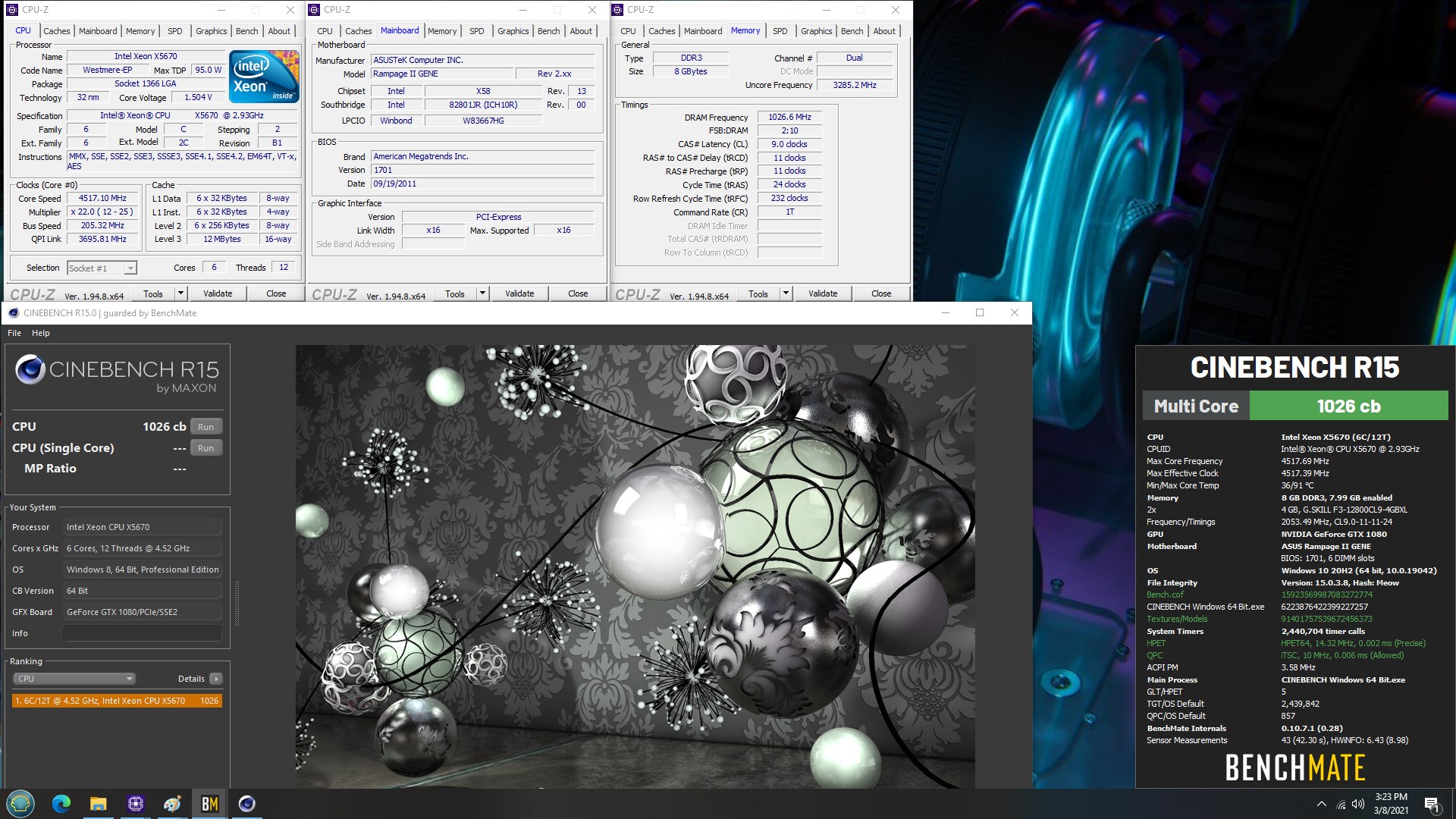Screen dimensions: 1456x819
Task: Maximize the Cinebench R15.0 window
Action: point(980,312)
